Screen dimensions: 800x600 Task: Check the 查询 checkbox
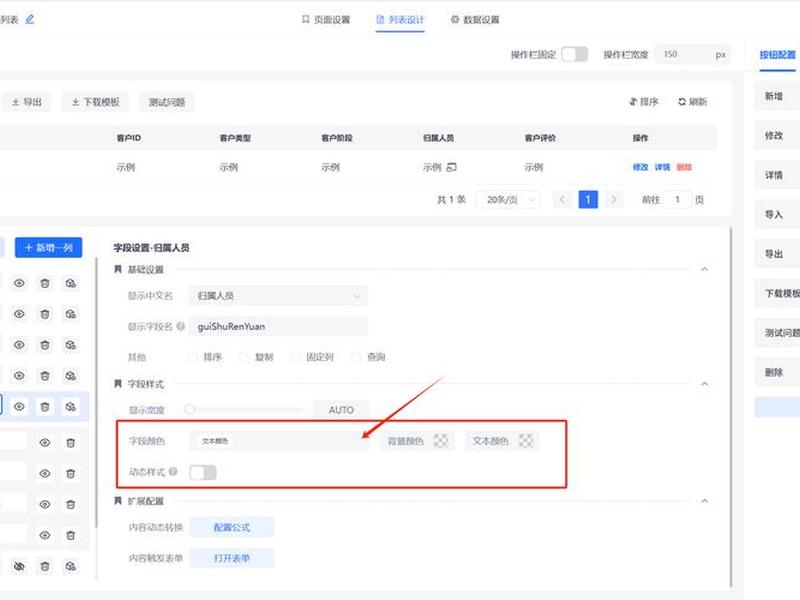[x=357, y=357]
